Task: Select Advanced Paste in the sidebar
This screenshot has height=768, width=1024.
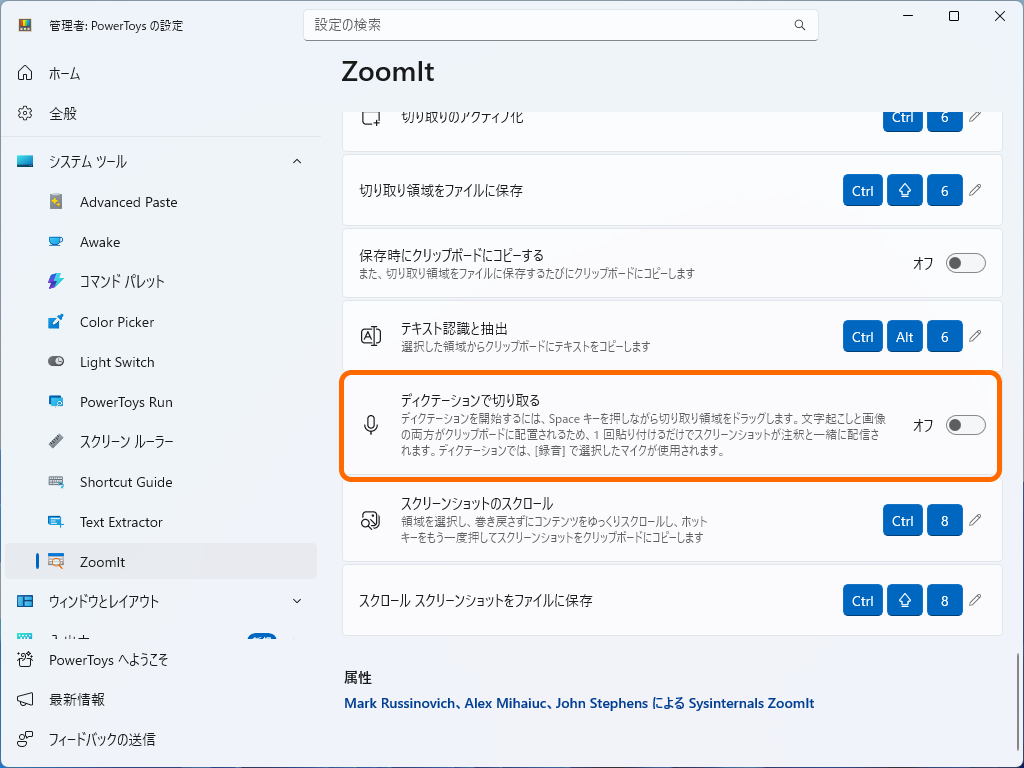Action: coord(161,202)
